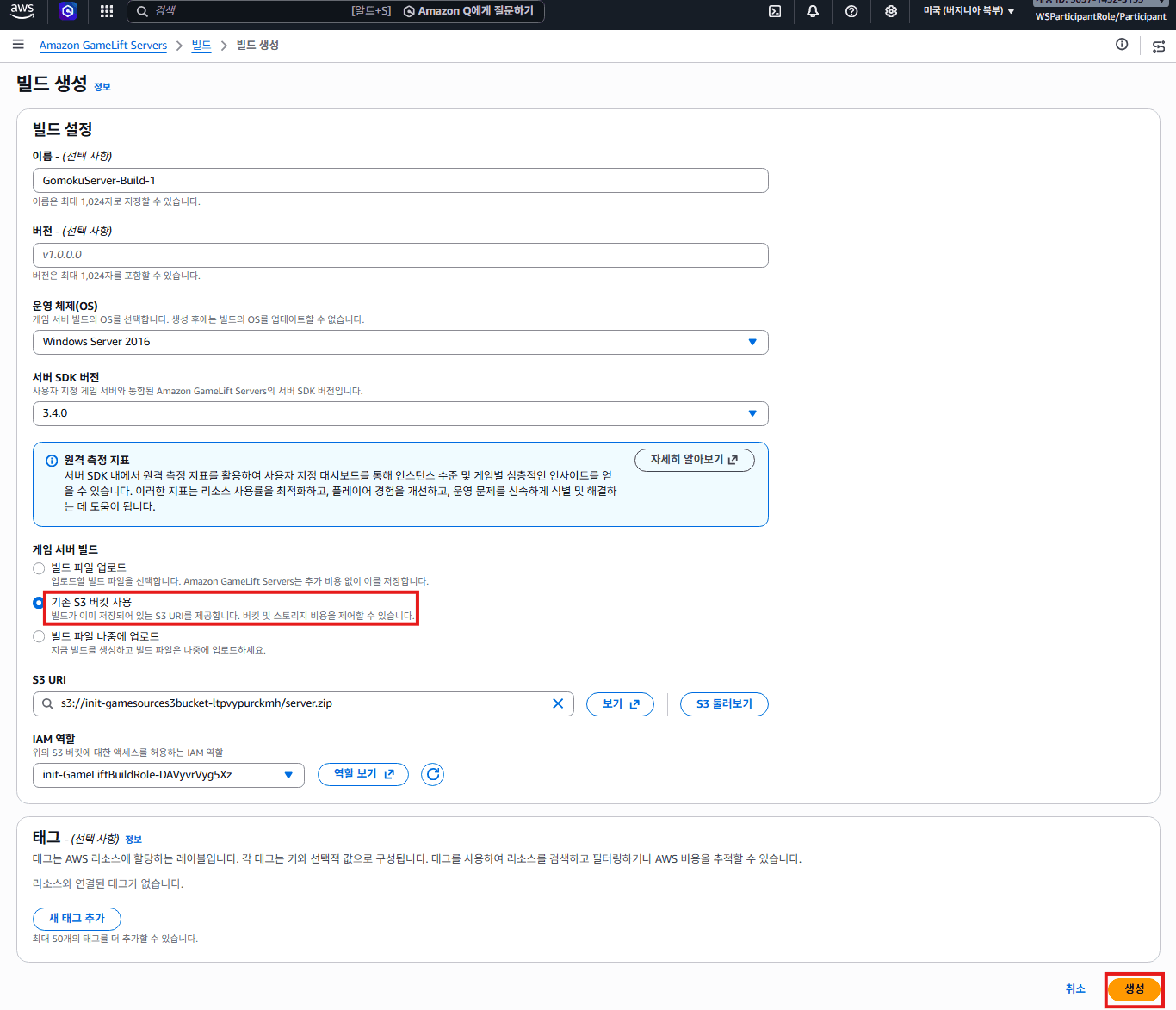Open the page preferences icon at top right
The width and height of the screenshot is (1176, 1010).
coord(1159,46)
